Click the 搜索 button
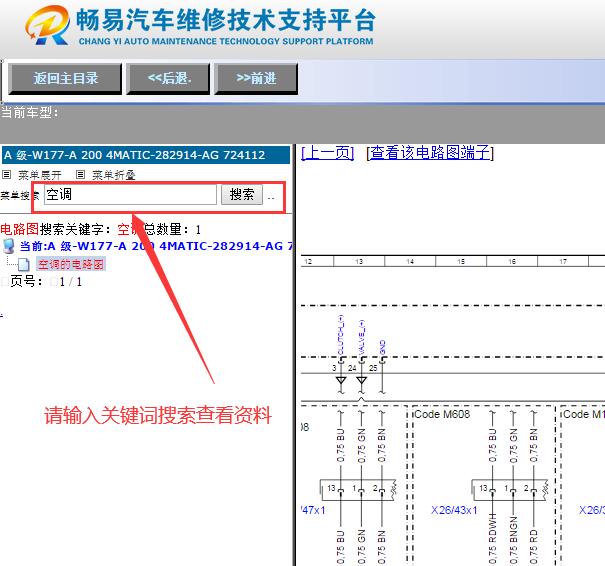This screenshot has height=566, width=605. tap(242, 194)
